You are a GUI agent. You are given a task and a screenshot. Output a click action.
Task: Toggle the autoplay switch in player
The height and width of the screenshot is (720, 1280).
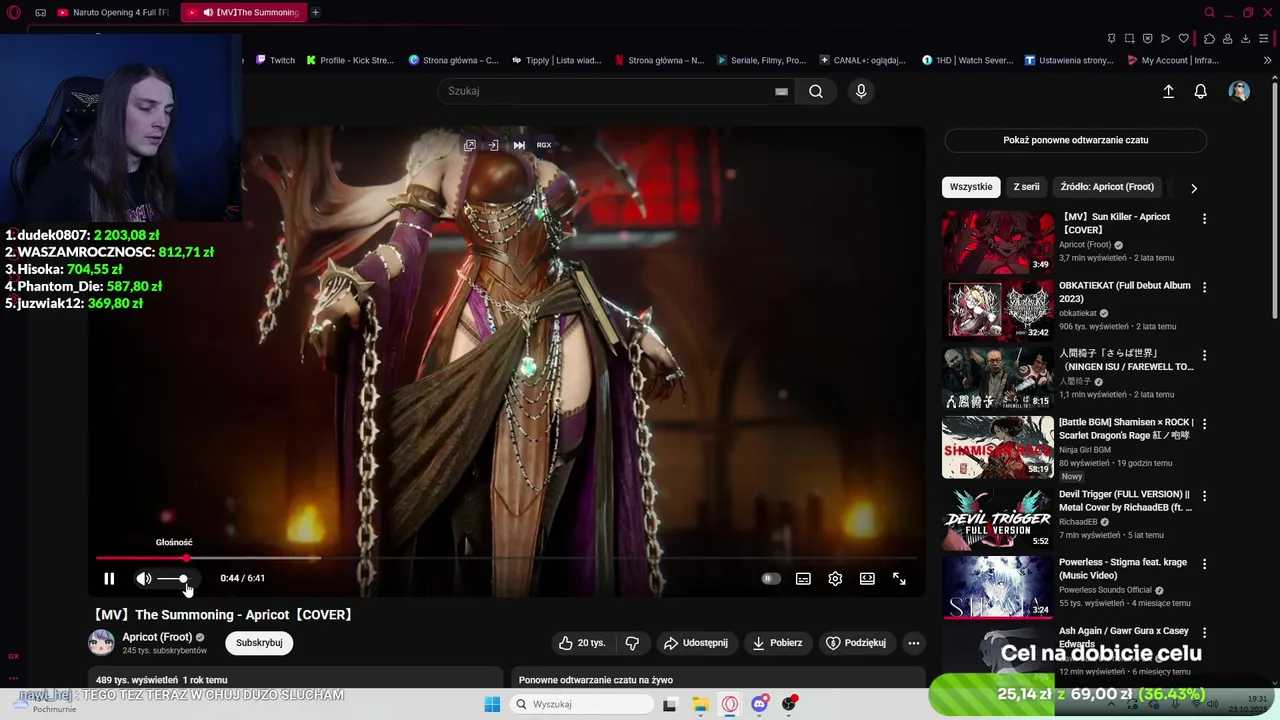coord(771,578)
